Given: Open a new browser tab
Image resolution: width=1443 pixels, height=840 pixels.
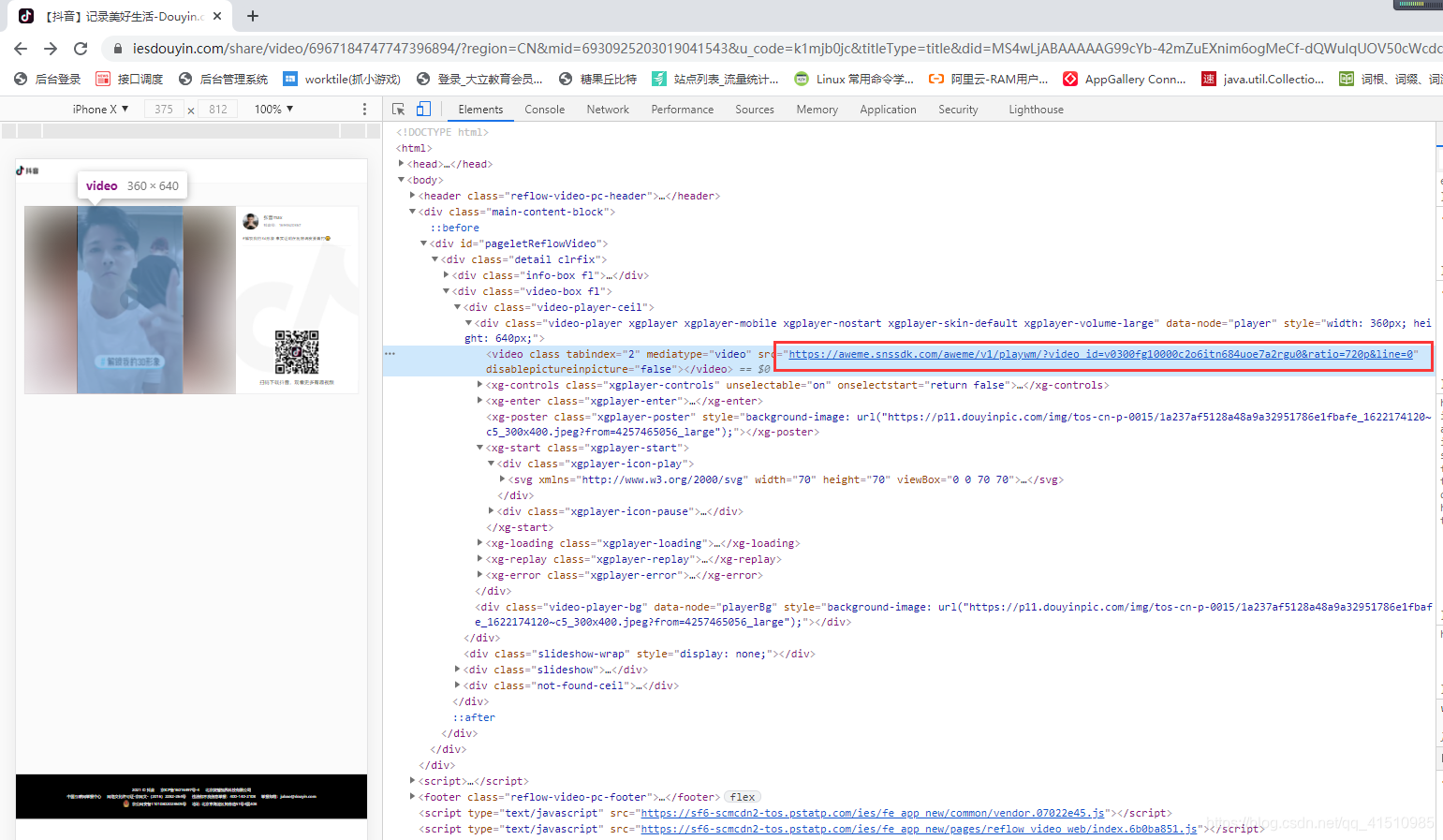Looking at the screenshot, I should tap(253, 16).
